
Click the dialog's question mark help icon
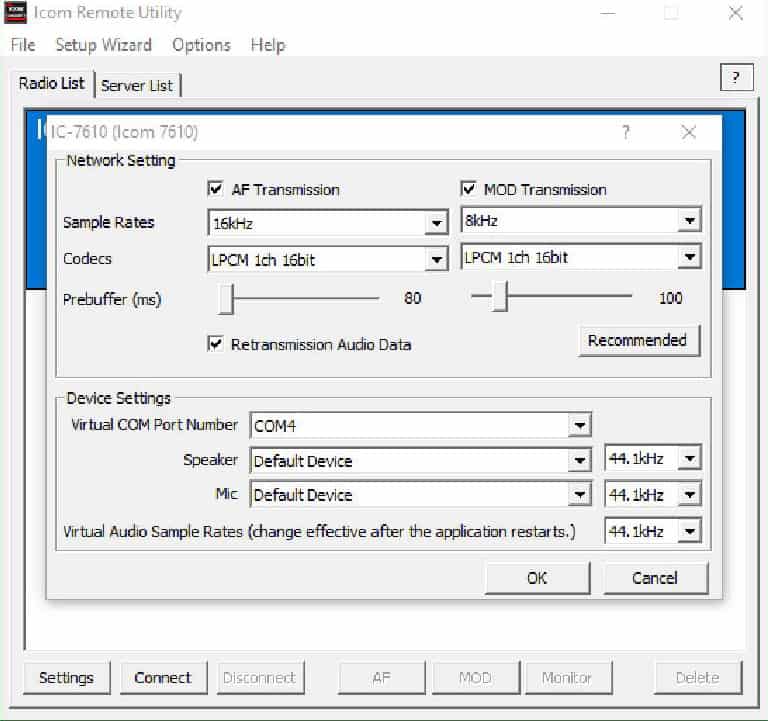click(x=626, y=132)
